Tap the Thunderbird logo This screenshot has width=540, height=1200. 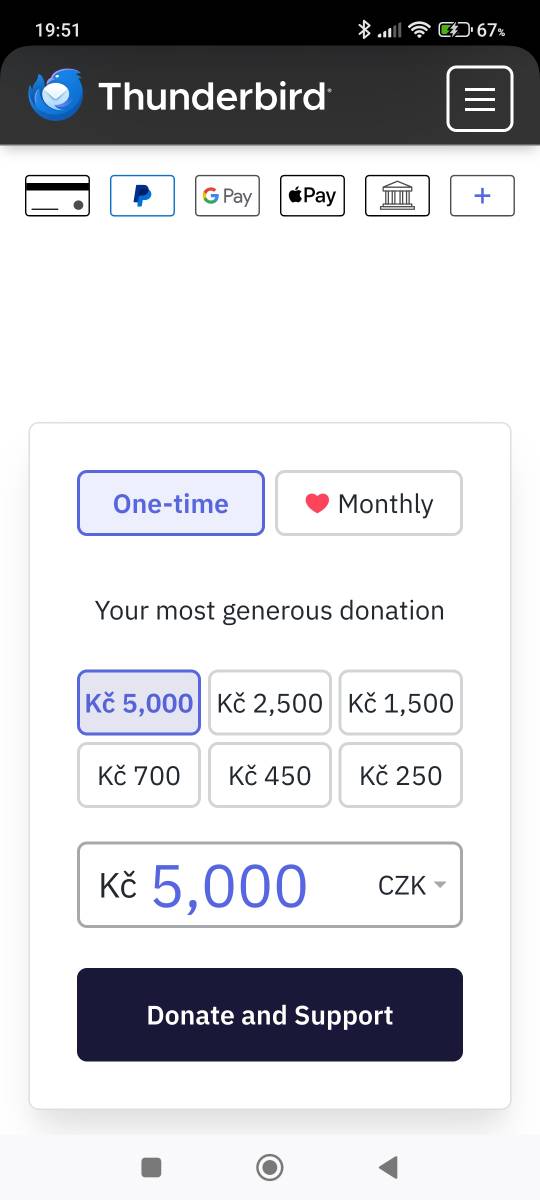point(180,96)
